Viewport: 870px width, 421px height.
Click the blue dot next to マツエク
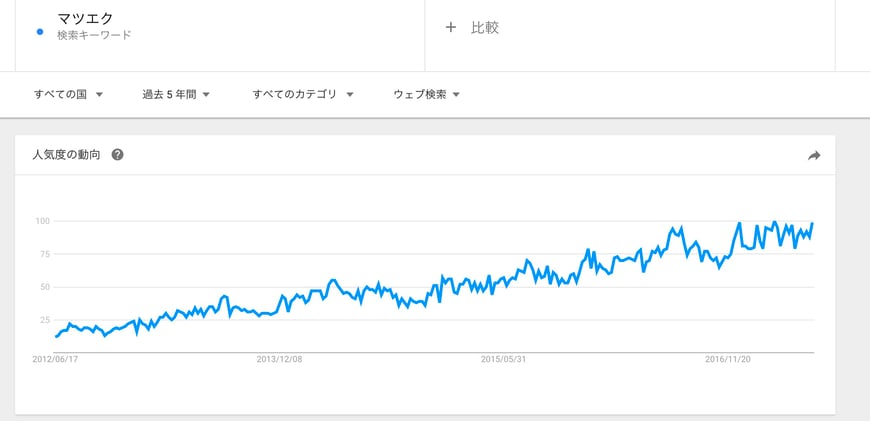click(39, 31)
